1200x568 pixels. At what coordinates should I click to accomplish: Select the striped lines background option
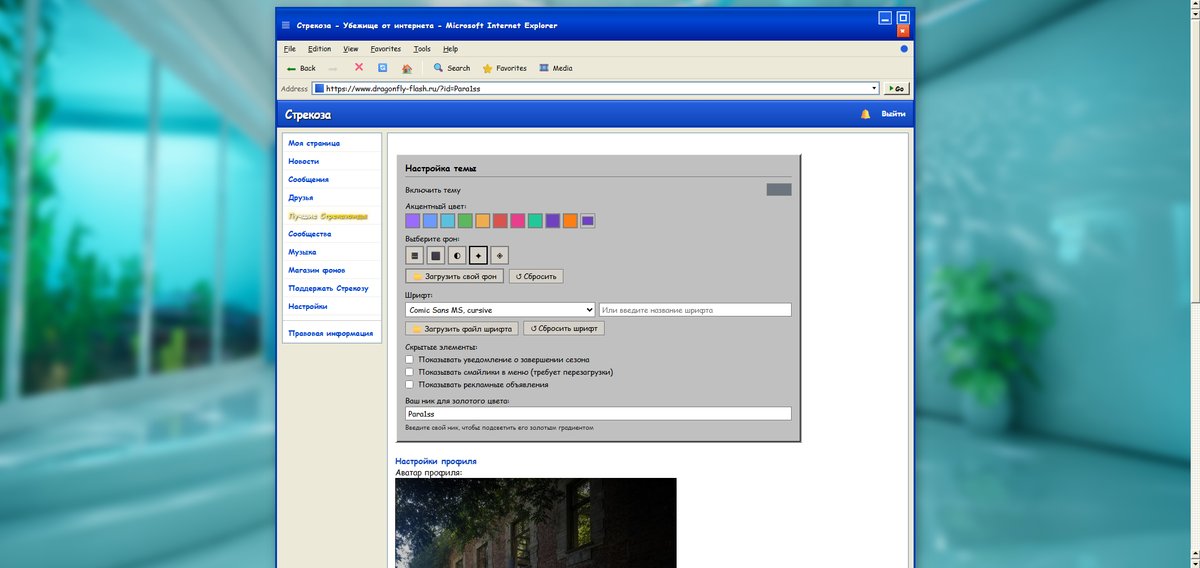[x=414, y=256]
